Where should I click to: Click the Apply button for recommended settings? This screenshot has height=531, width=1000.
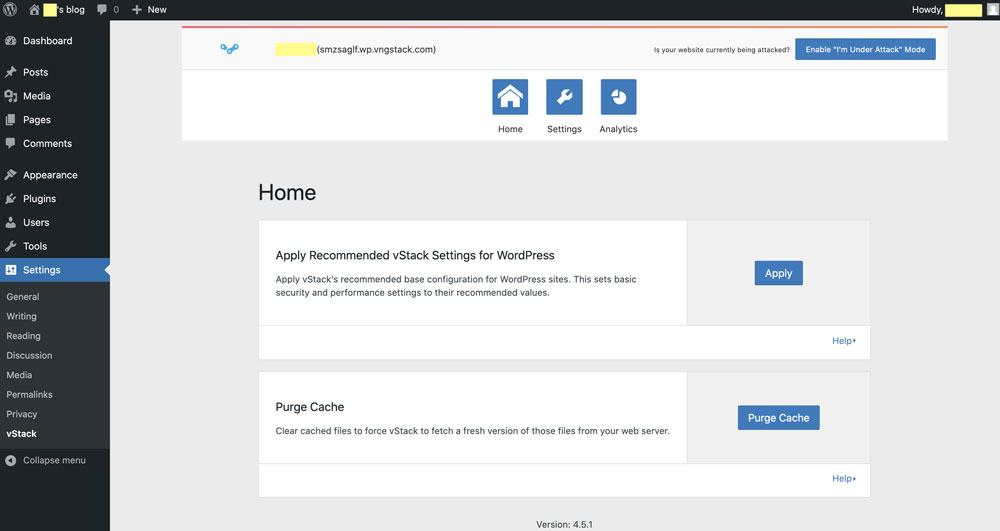779,273
